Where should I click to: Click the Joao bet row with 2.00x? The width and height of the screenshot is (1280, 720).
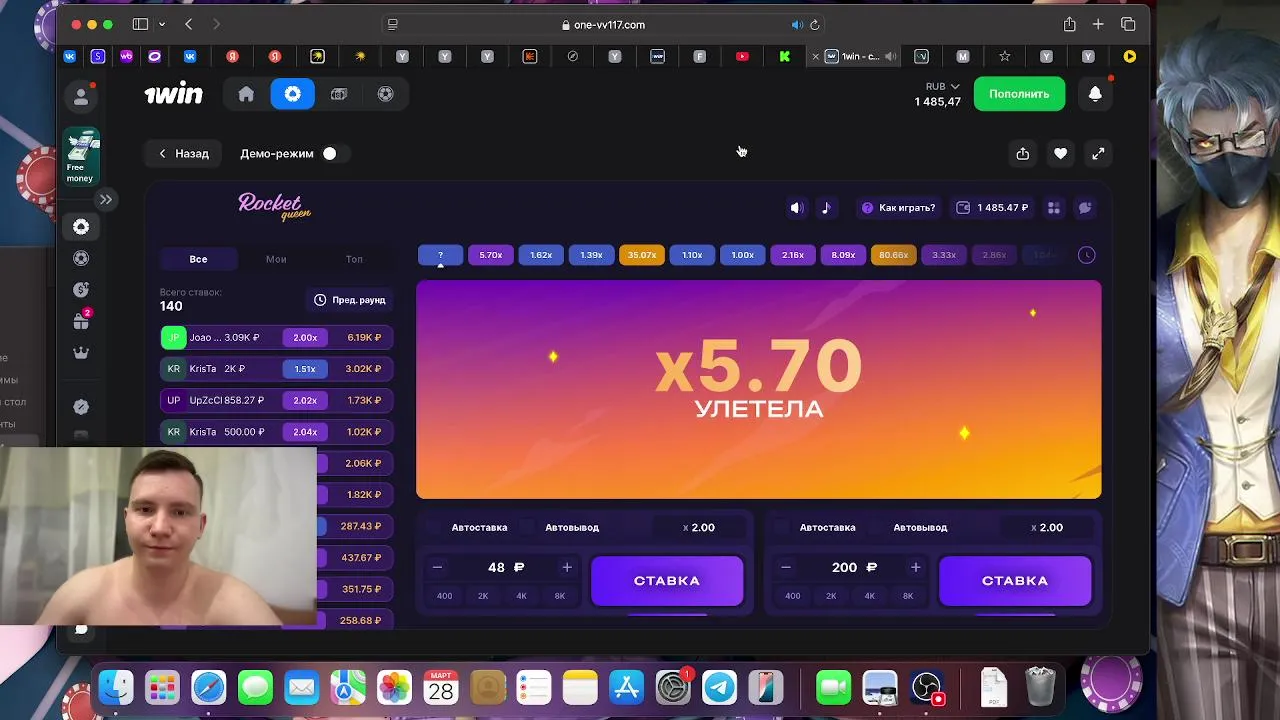[x=276, y=338]
